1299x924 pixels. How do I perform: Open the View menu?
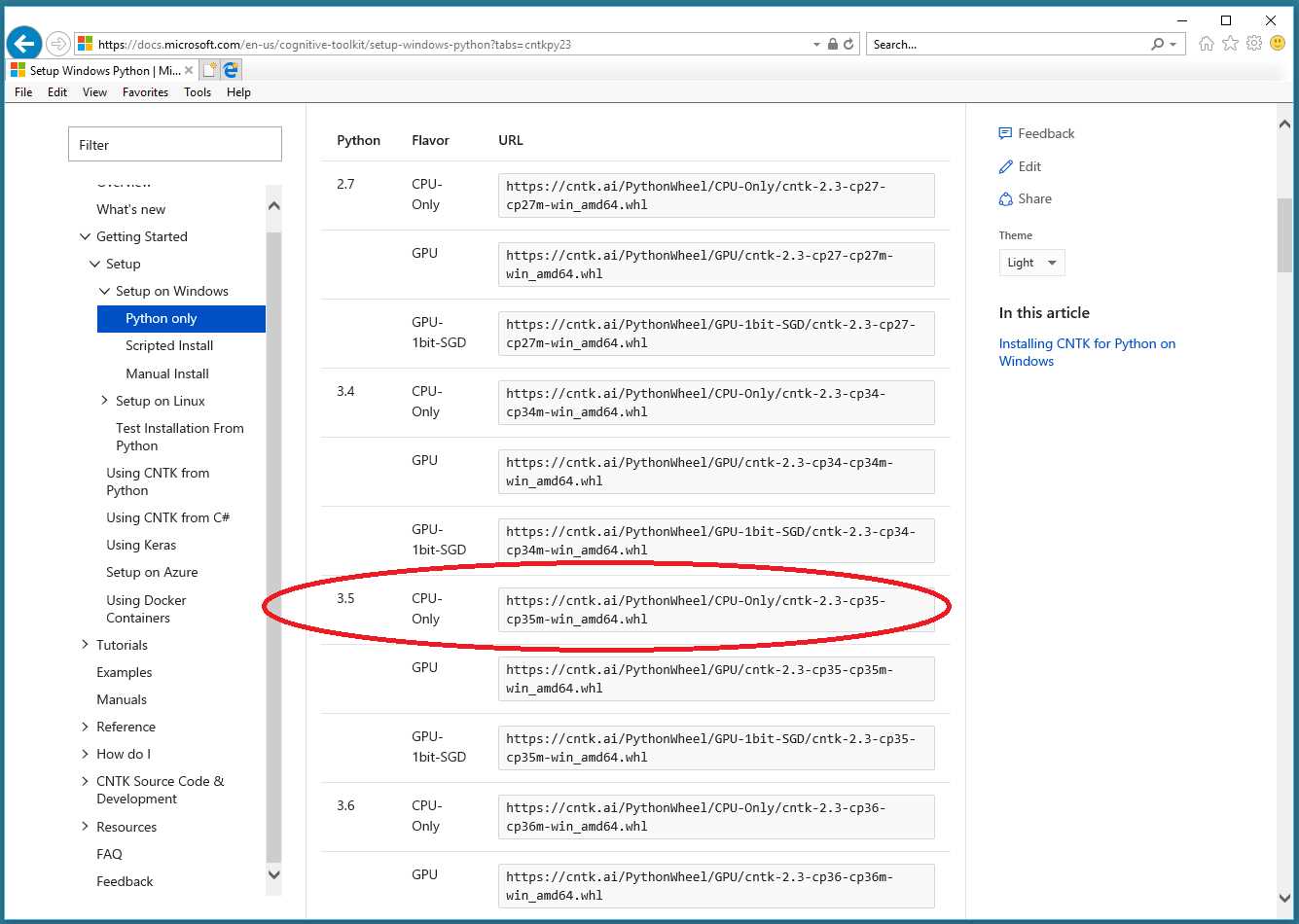click(x=94, y=92)
